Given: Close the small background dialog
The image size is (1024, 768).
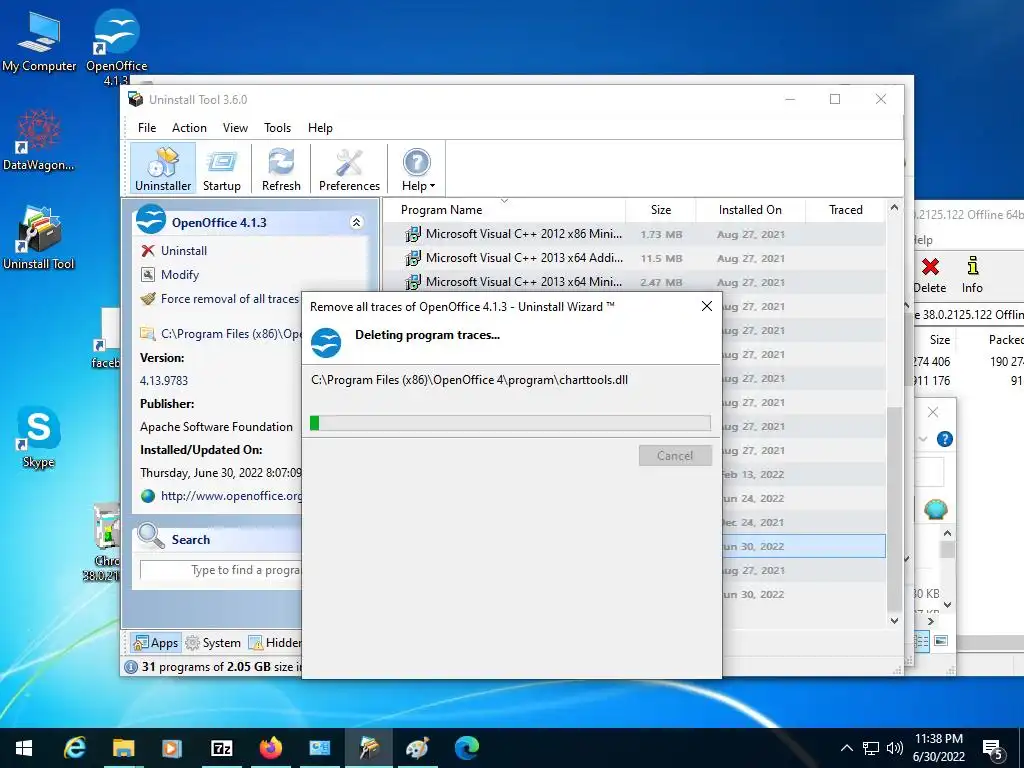Looking at the screenshot, I should tap(933, 412).
